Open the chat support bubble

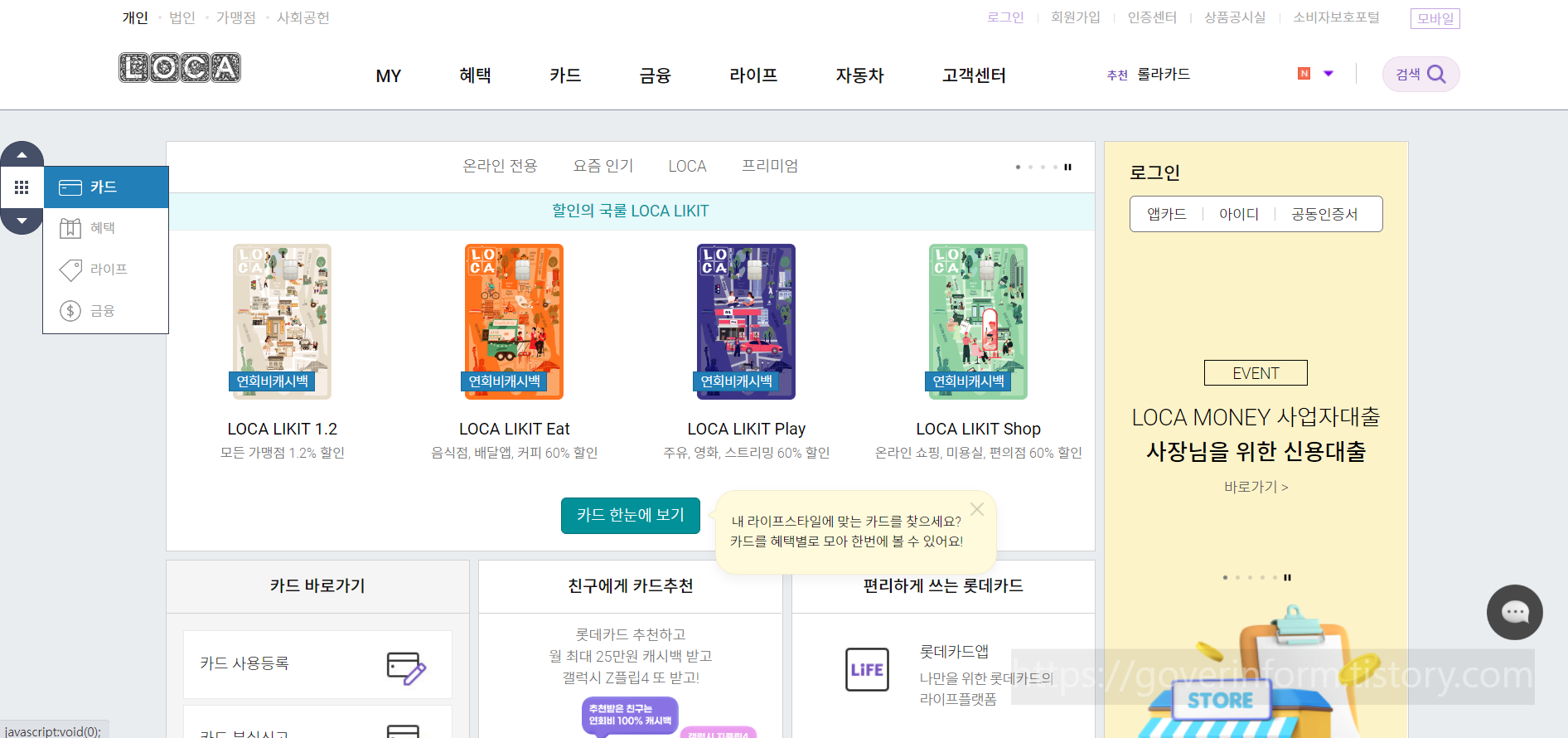(1515, 613)
